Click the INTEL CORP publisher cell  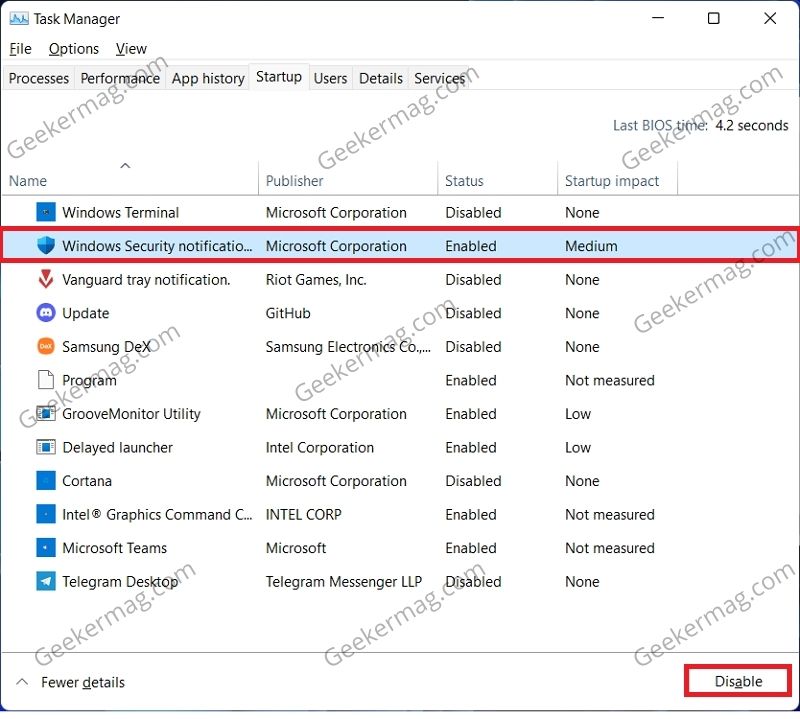click(304, 514)
